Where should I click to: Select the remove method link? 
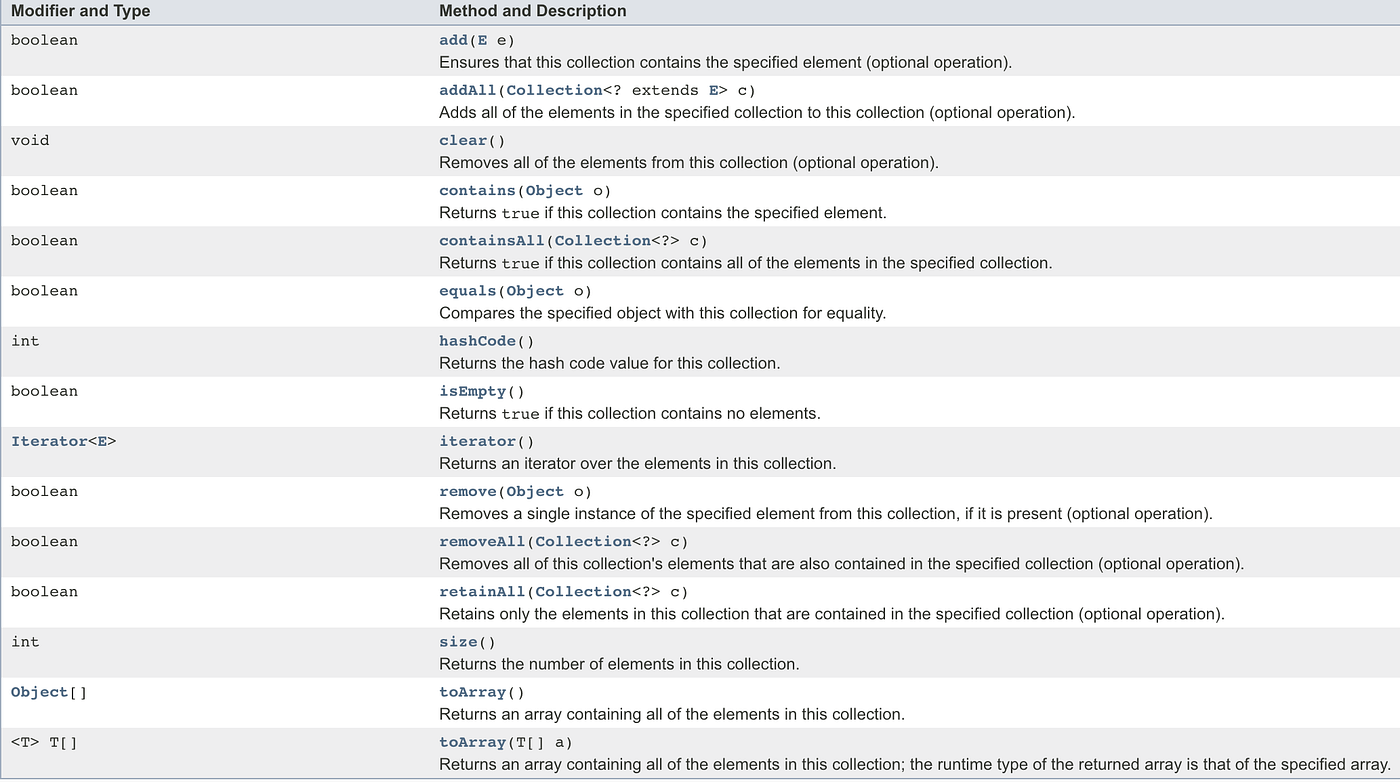[x=467, y=491]
